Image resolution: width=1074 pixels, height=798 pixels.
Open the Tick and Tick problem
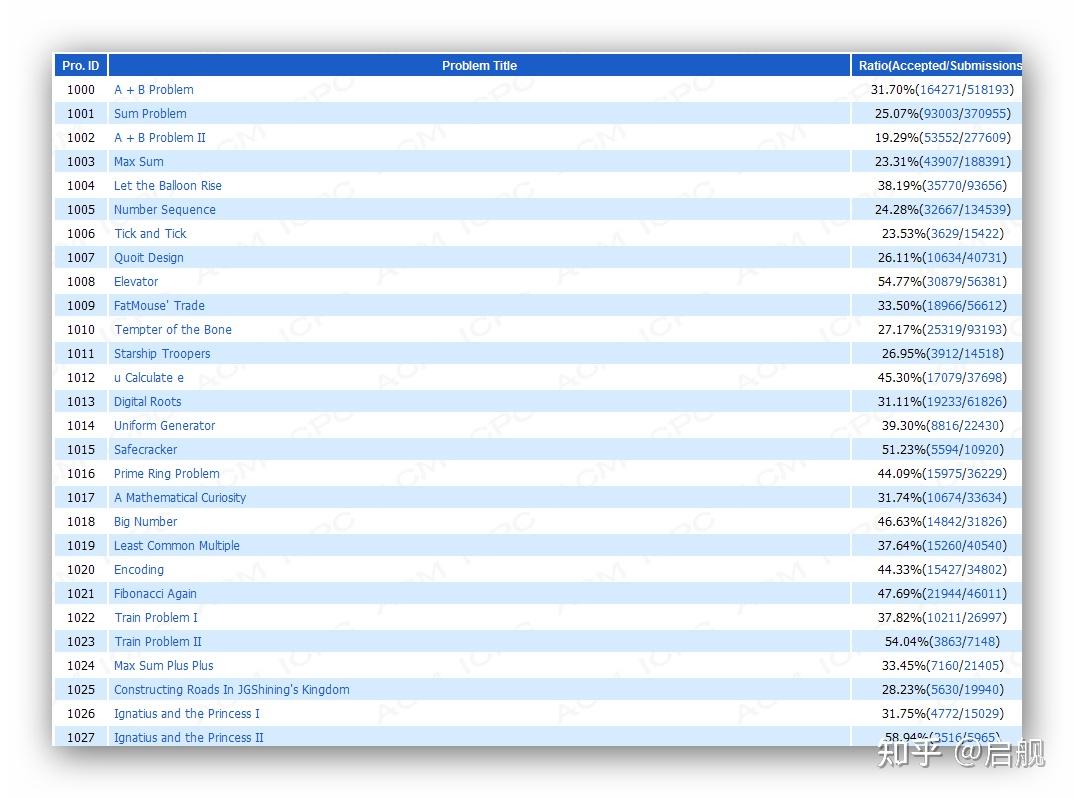[150, 234]
